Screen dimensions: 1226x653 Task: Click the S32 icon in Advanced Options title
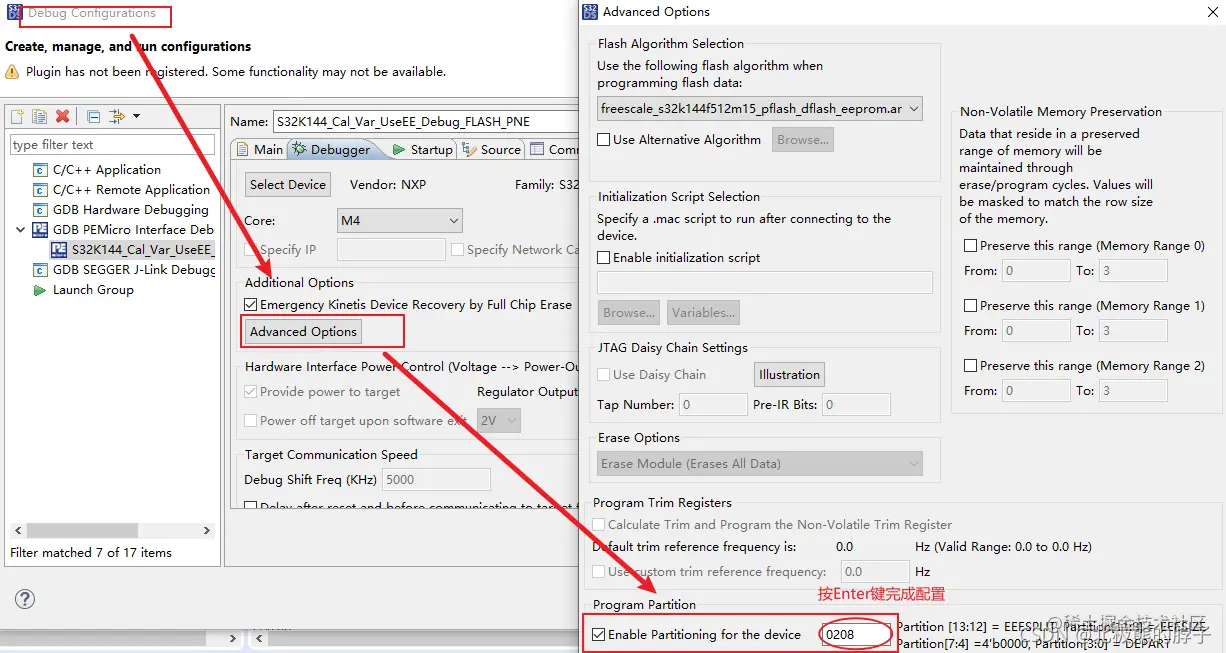coord(590,12)
